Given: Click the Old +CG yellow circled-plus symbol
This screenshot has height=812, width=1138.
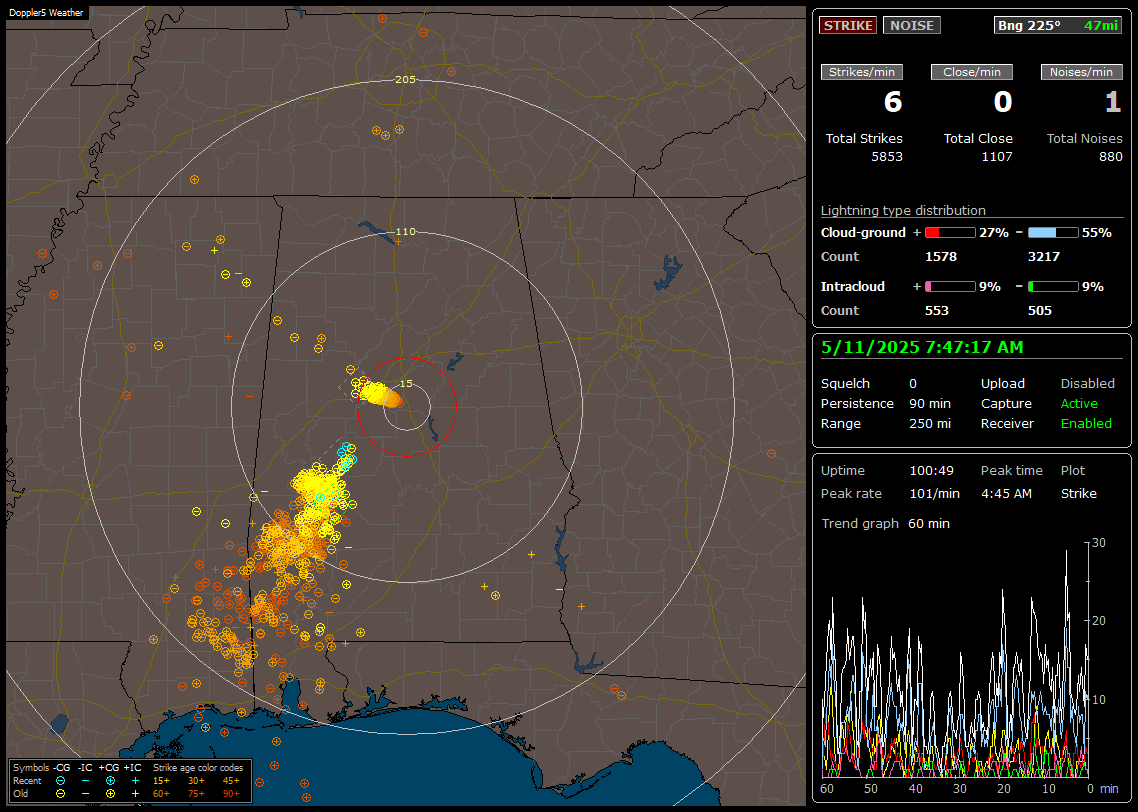Looking at the screenshot, I should pos(110,794).
